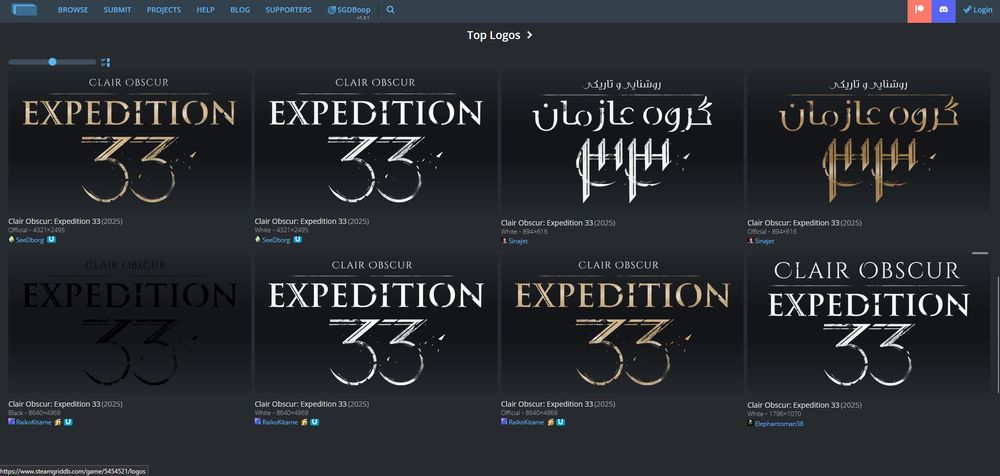Click SeeDborg's avatar icon under the Official logo
The height and width of the screenshot is (476, 1000).
(11, 239)
